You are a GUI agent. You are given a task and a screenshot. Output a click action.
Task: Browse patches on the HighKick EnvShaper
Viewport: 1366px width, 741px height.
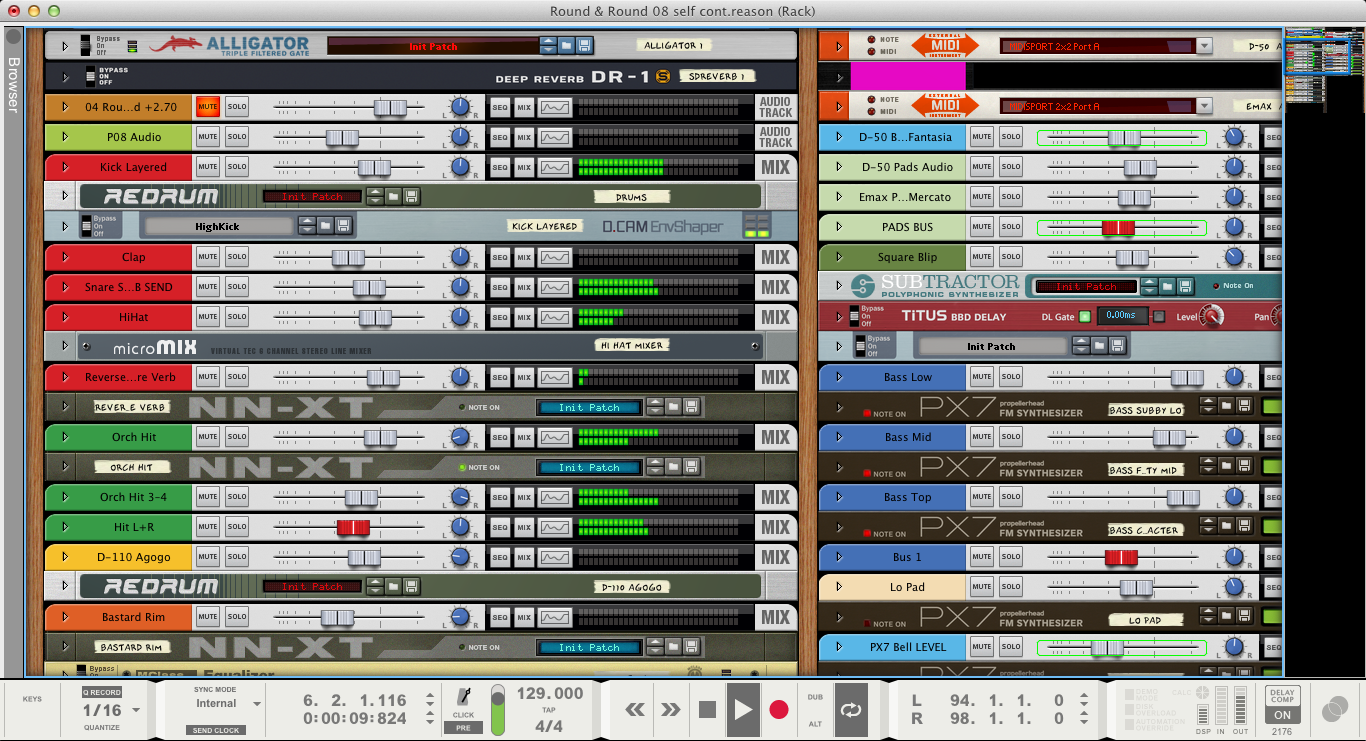[x=326, y=227]
